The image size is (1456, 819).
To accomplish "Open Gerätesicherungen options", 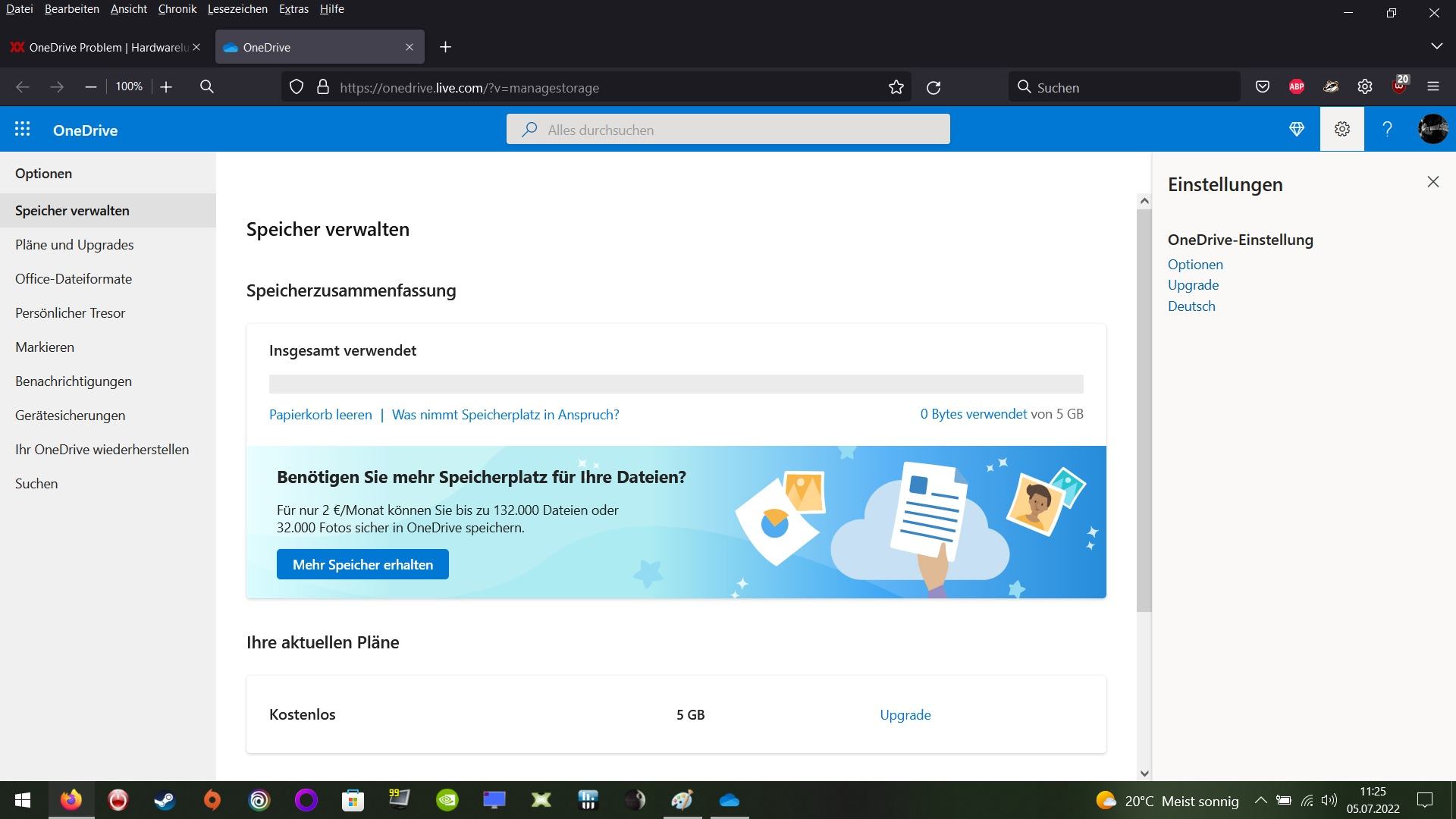I will pos(108,416).
